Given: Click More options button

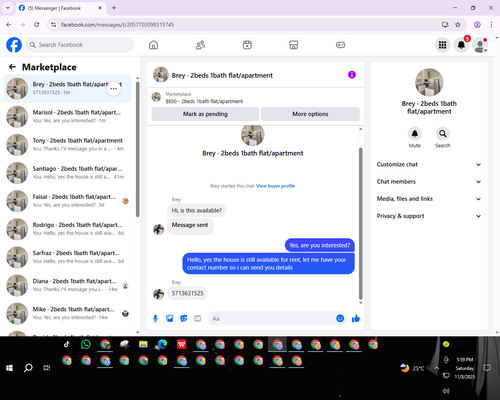Looking at the screenshot, I should tap(310, 114).
